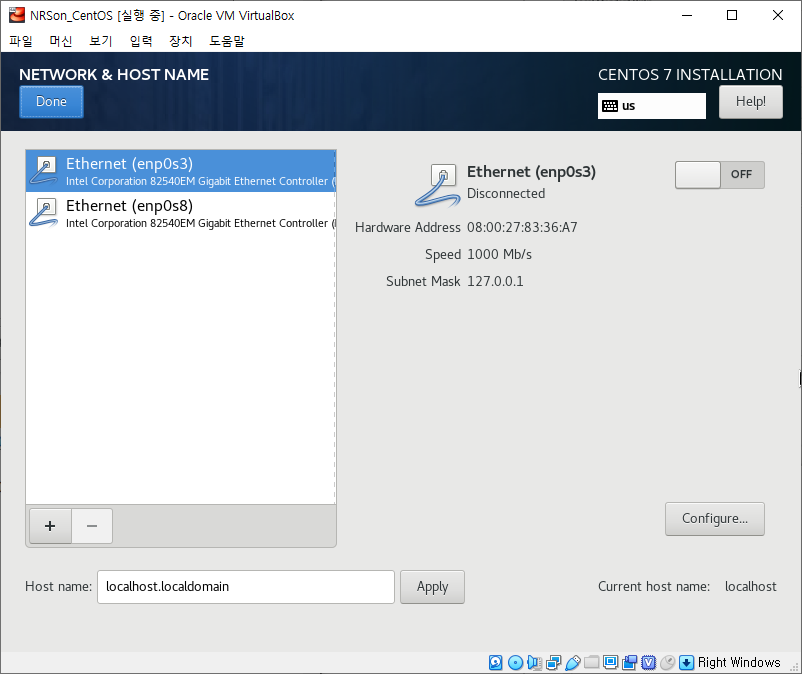The height and width of the screenshot is (674, 802).
Task: Open the 파일 menu
Action: (x=20, y=41)
